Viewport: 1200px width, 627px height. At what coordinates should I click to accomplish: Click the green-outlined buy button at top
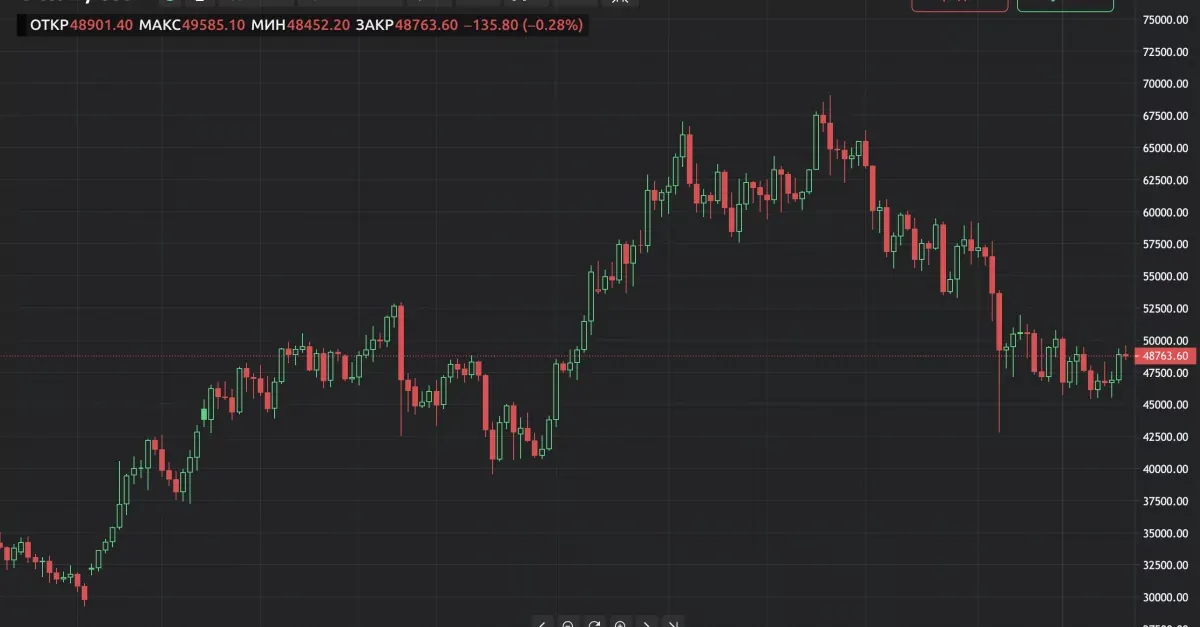coord(1065,5)
